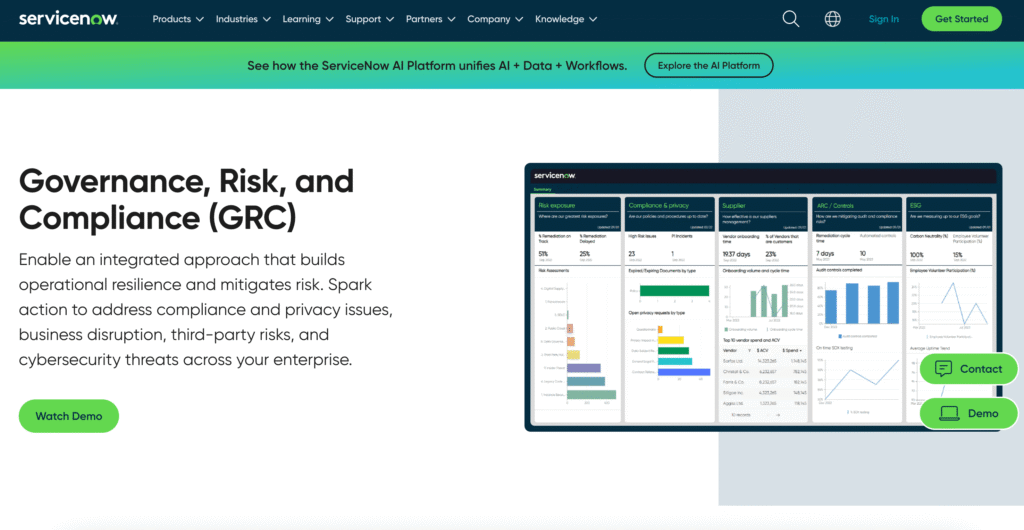Expand the Knowledge menu

(x=566, y=19)
